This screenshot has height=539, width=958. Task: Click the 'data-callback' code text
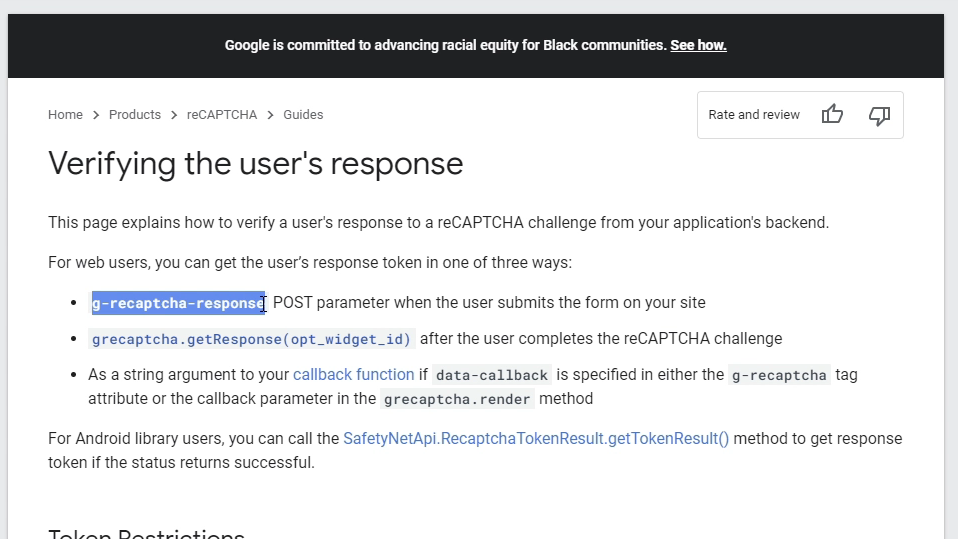pyautogui.click(x=492, y=375)
